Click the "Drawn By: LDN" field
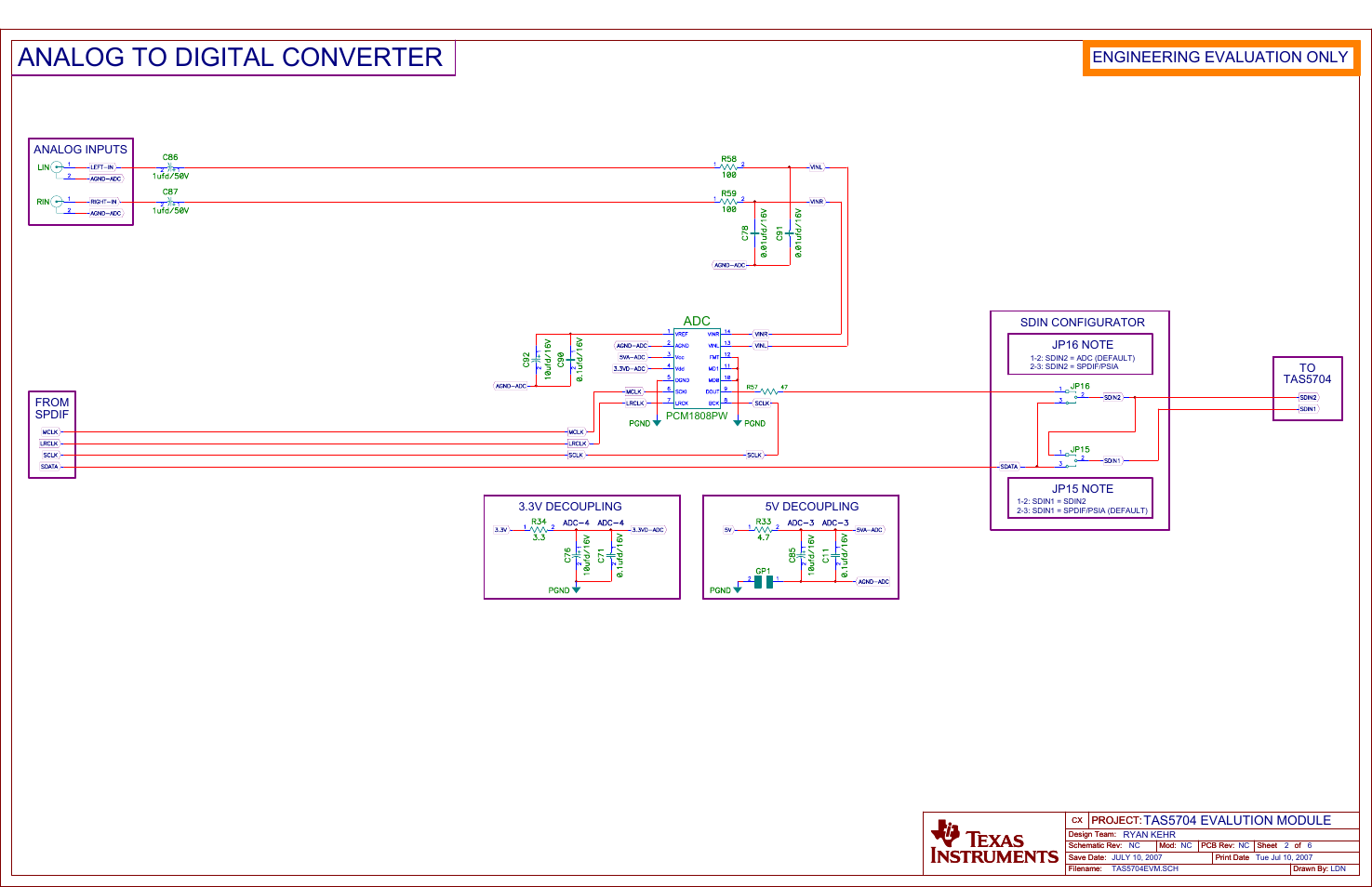The width and height of the screenshot is (1372, 887). pos(1319,869)
